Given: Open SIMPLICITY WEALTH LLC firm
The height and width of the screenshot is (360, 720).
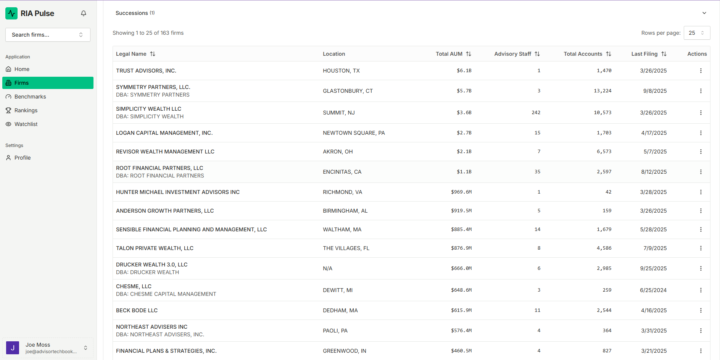Looking at the screenshot, I should [x=148, y=109].
